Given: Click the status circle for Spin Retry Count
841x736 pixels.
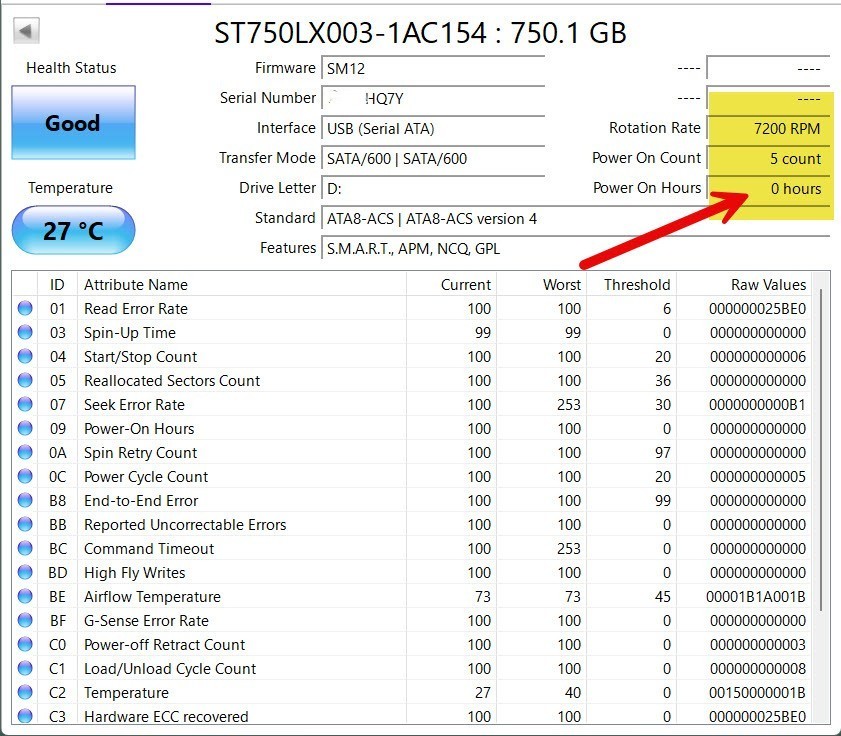Looking at the screenshot, I should 25,452.
